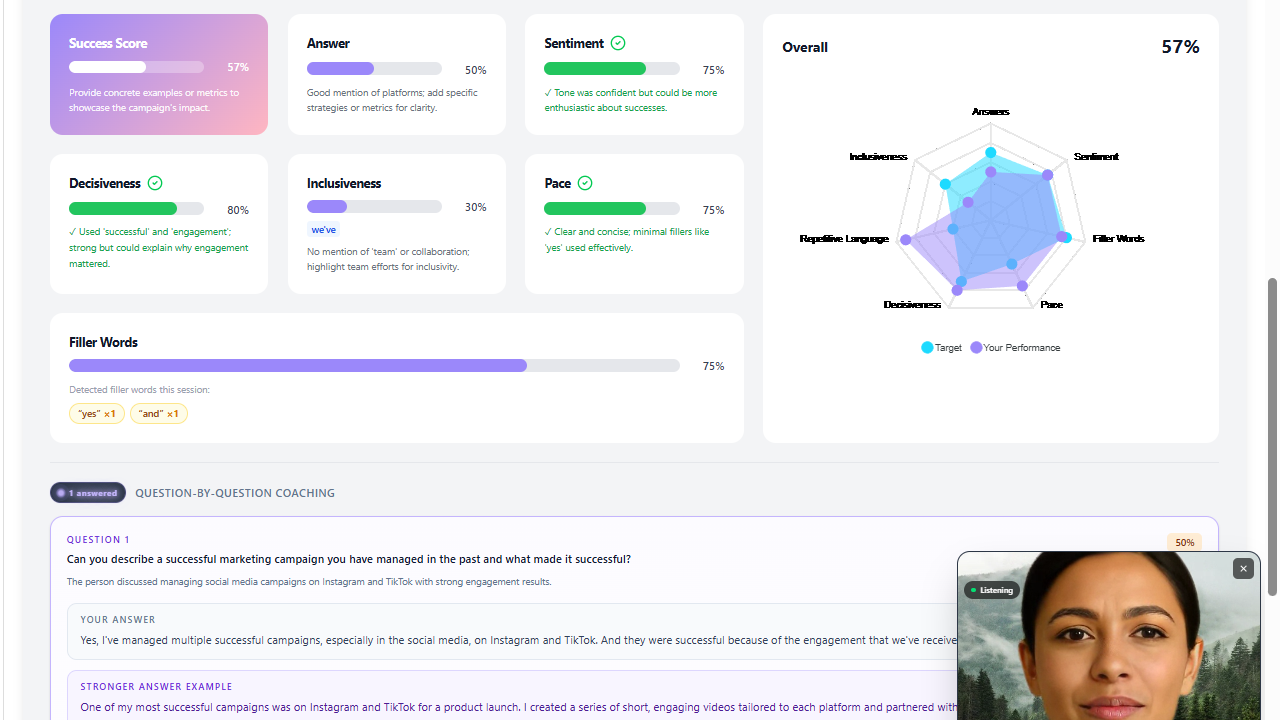Open the Success Score card
Image resolution: width=1280 pixels, height=720 pixels.
pos(159,74)
